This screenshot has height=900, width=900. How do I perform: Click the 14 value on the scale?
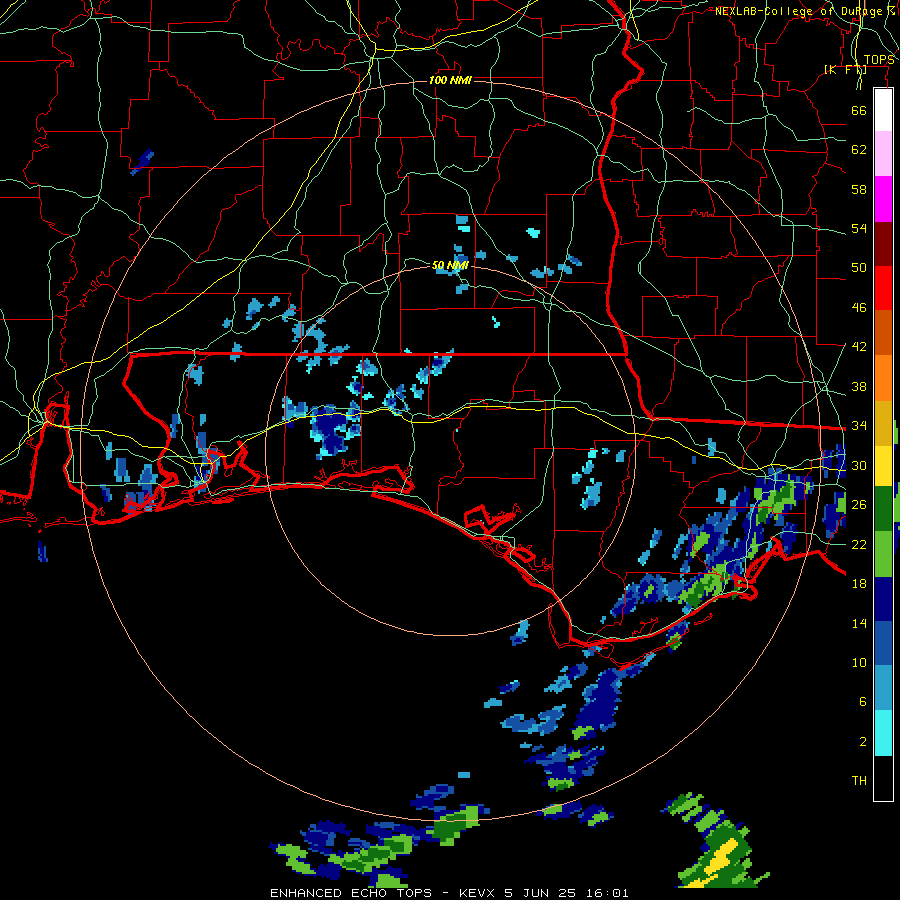(x=859, y=623)
